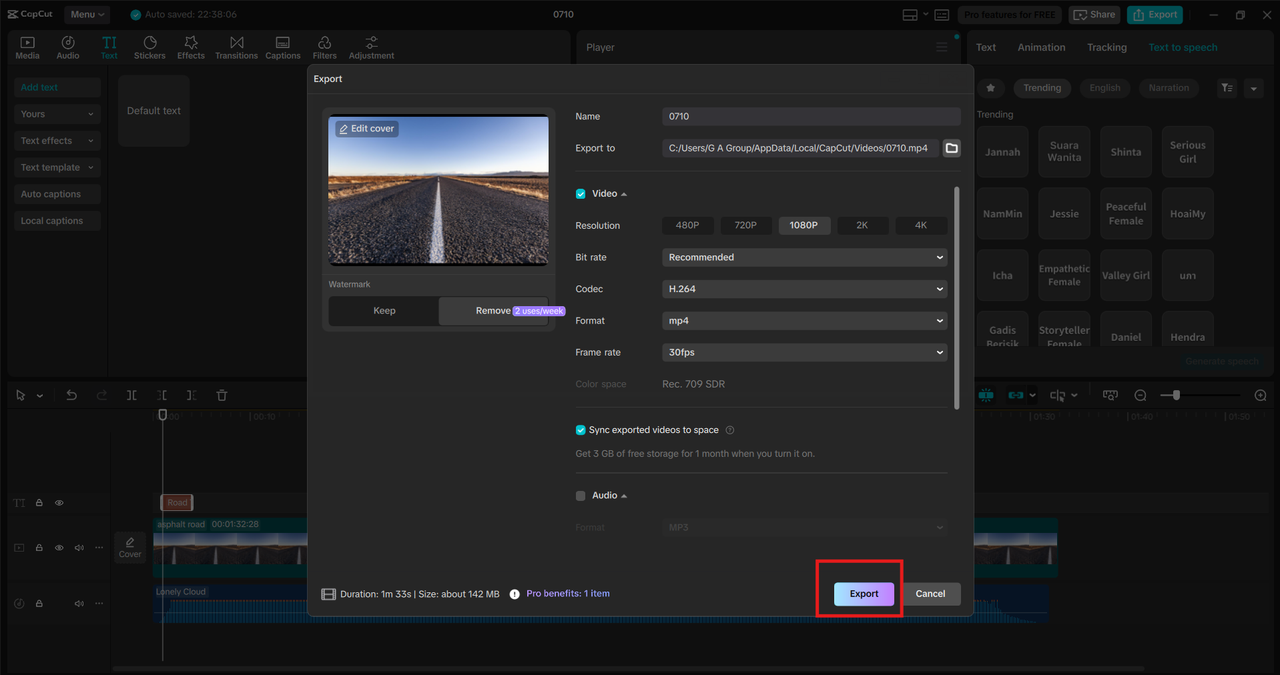This screenshot has height=675, width=1280.
Task: Uncheck the Video export checkbox
Action: point(581,194)
